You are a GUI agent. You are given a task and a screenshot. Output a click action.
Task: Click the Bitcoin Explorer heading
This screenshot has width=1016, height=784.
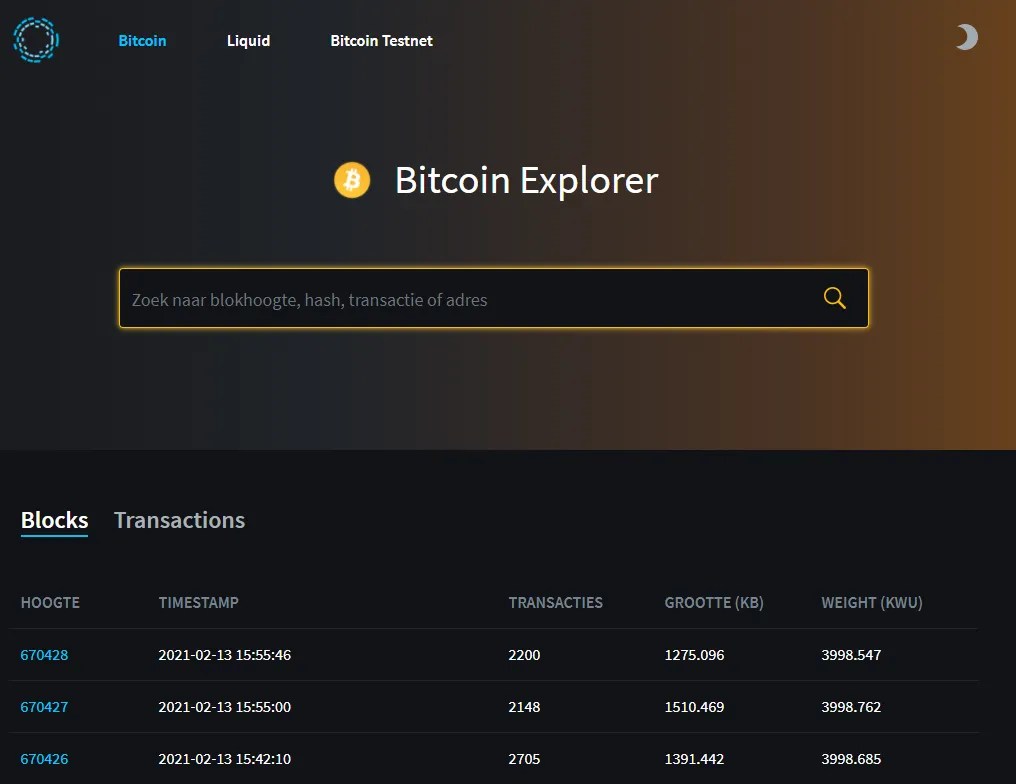pos(525,180)
